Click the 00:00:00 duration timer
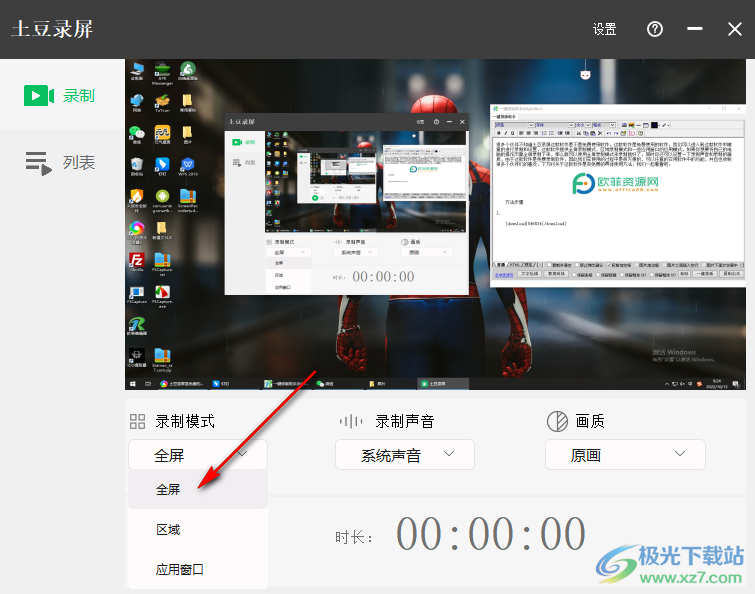This screenshot has width=755, height=594. click(x=491, y=534)
